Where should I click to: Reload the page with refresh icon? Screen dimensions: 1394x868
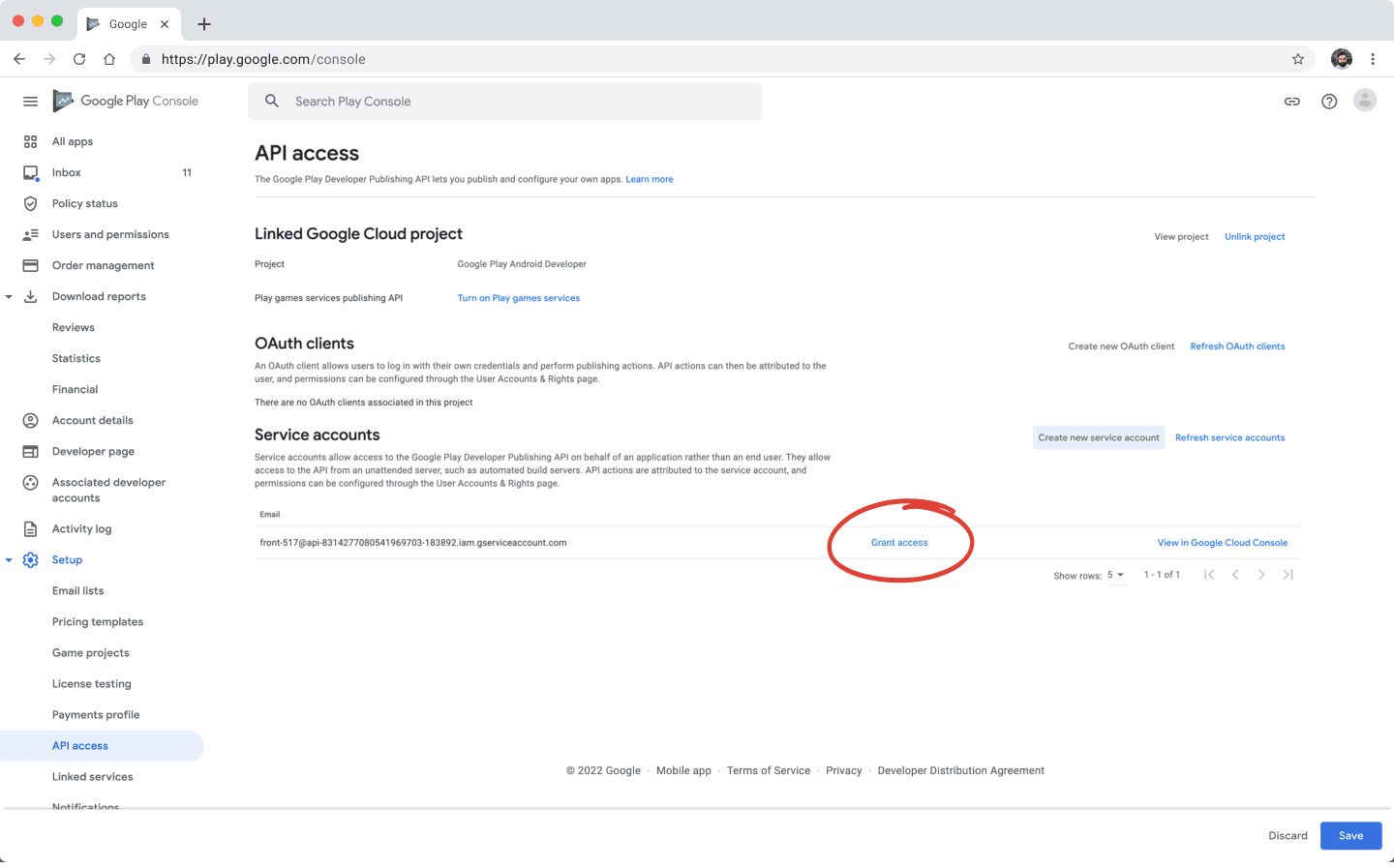click(x=79, y=59)
